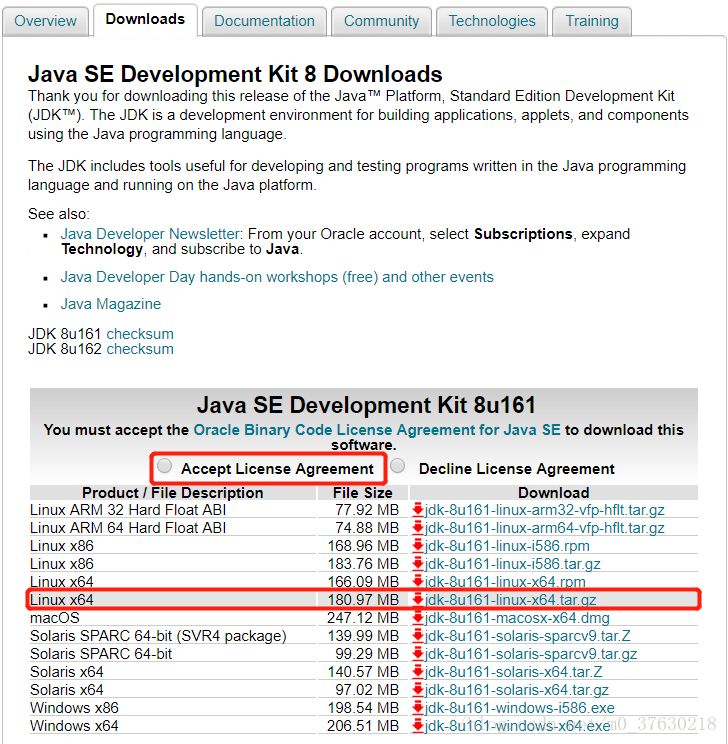Select Decline License Agreement radio button
Viewport: 728px width, 744px height.
click(x=398, y=466)
